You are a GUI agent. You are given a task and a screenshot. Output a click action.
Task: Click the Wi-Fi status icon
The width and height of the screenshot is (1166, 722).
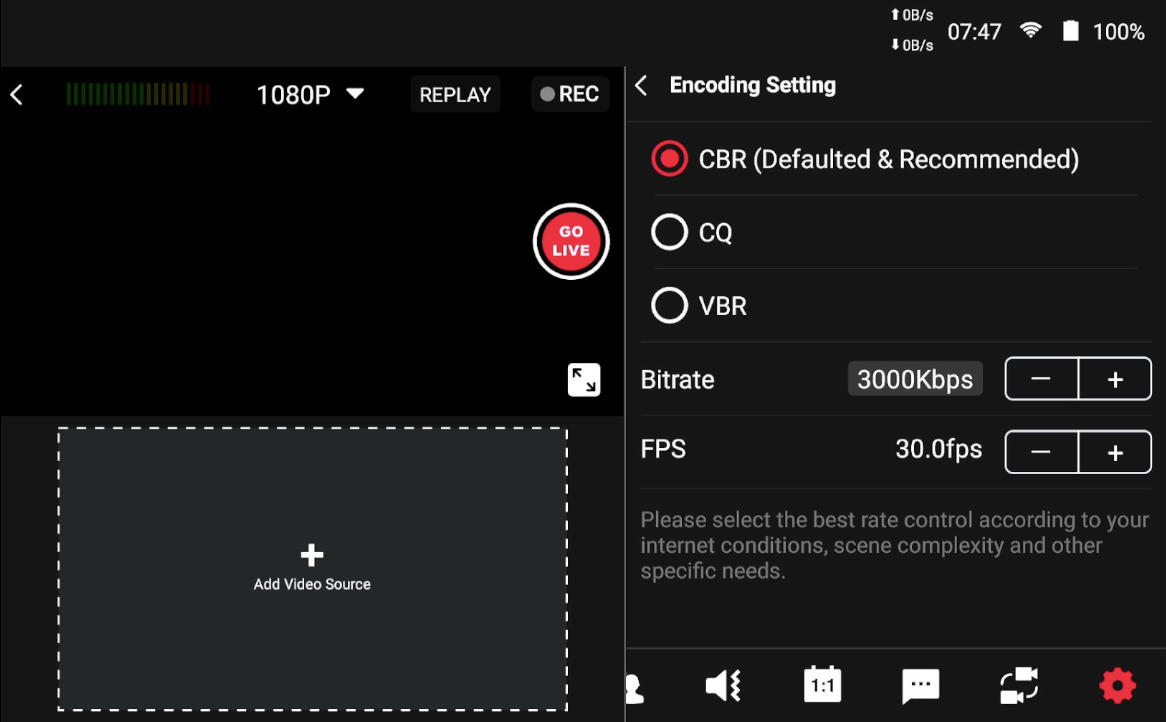(x=1032, y=31)
